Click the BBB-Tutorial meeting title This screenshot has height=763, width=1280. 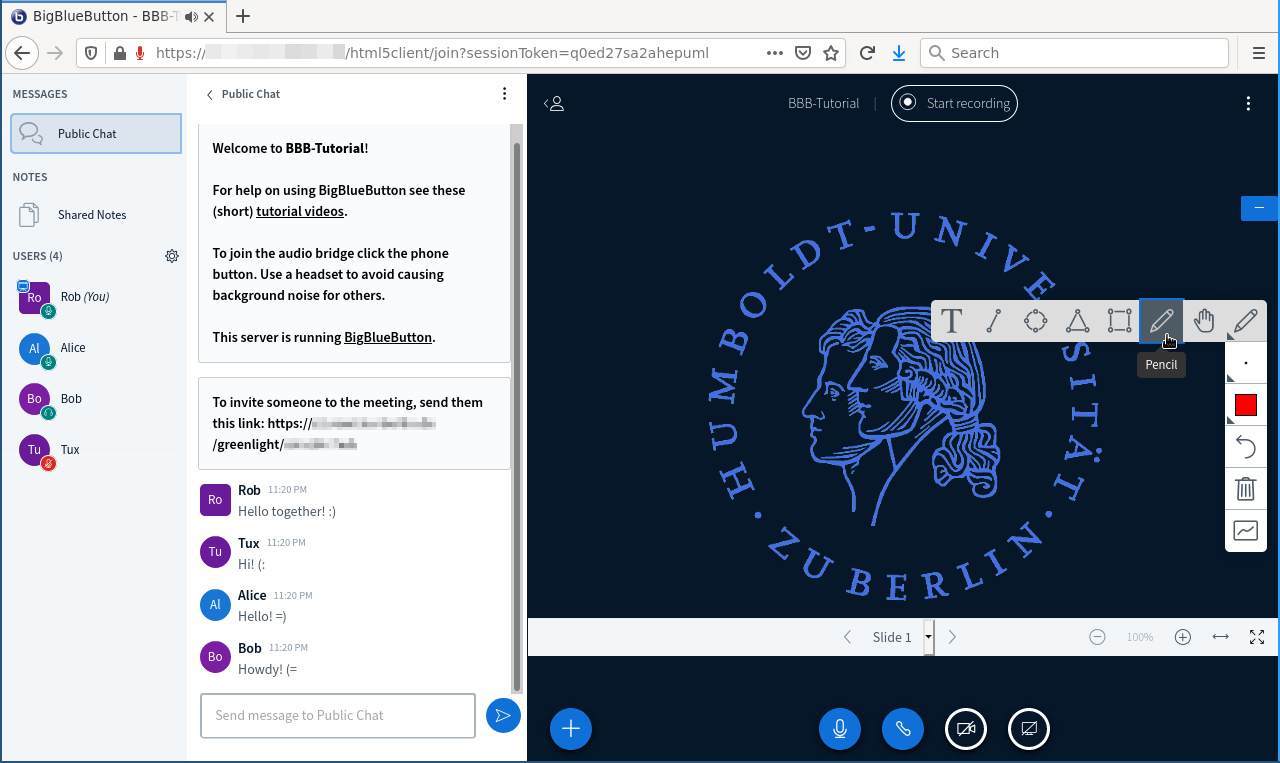point(823,103)
